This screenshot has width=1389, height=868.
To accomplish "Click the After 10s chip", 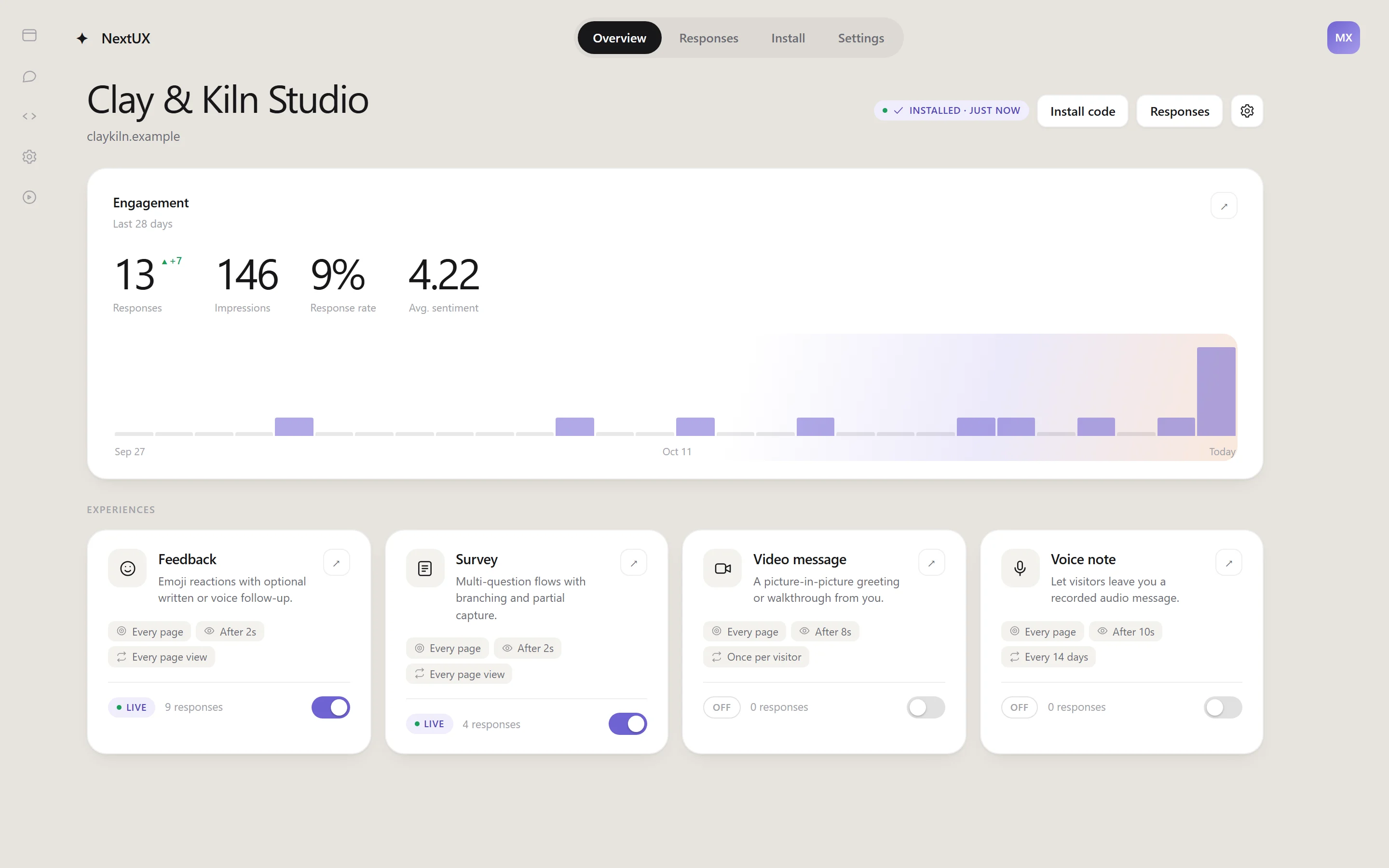I will [x=1126, y=632].
